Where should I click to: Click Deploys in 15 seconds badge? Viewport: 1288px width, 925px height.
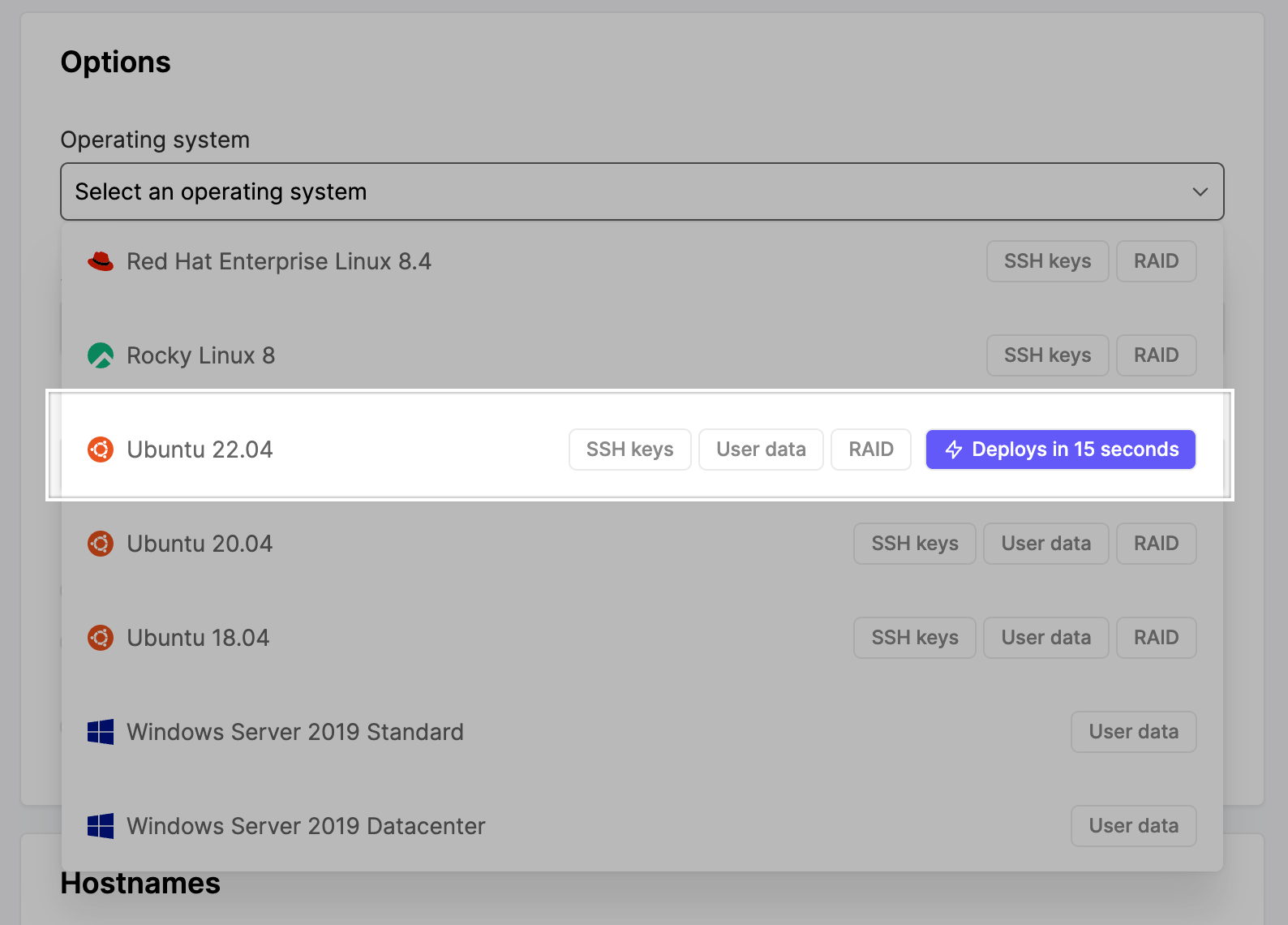pos(1061,450)
